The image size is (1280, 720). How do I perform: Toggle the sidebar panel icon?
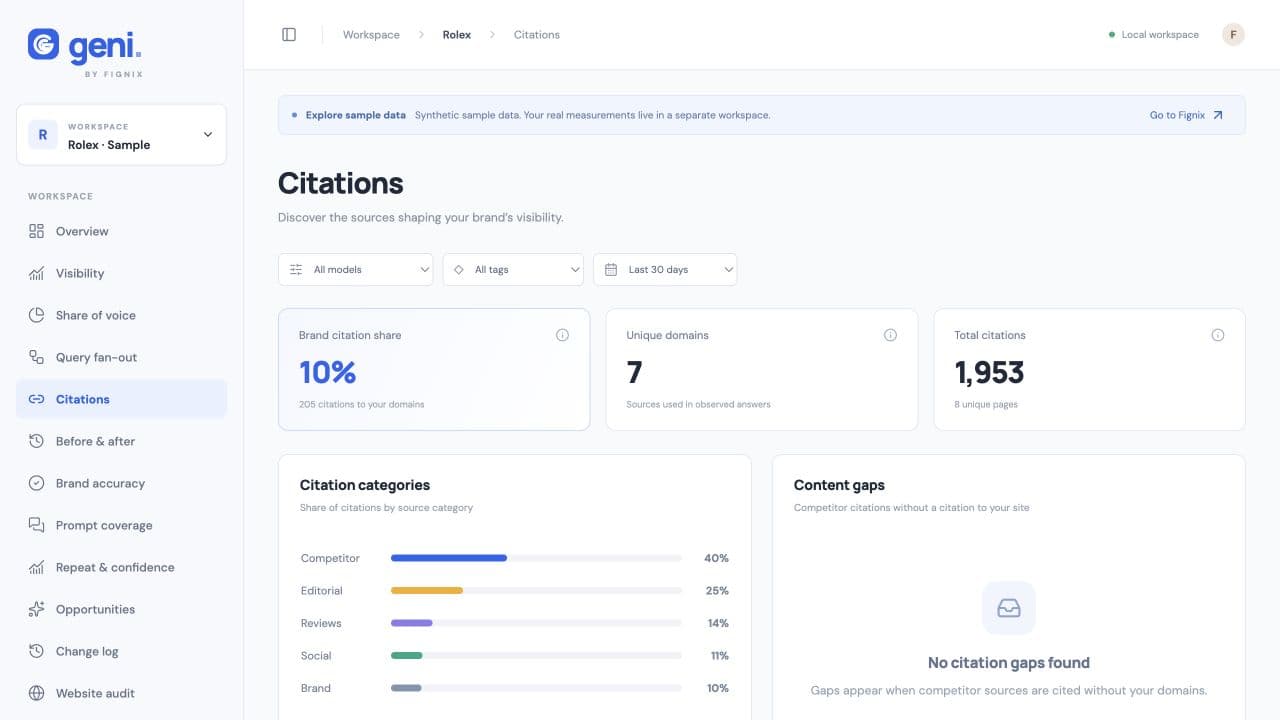point(289,35)
